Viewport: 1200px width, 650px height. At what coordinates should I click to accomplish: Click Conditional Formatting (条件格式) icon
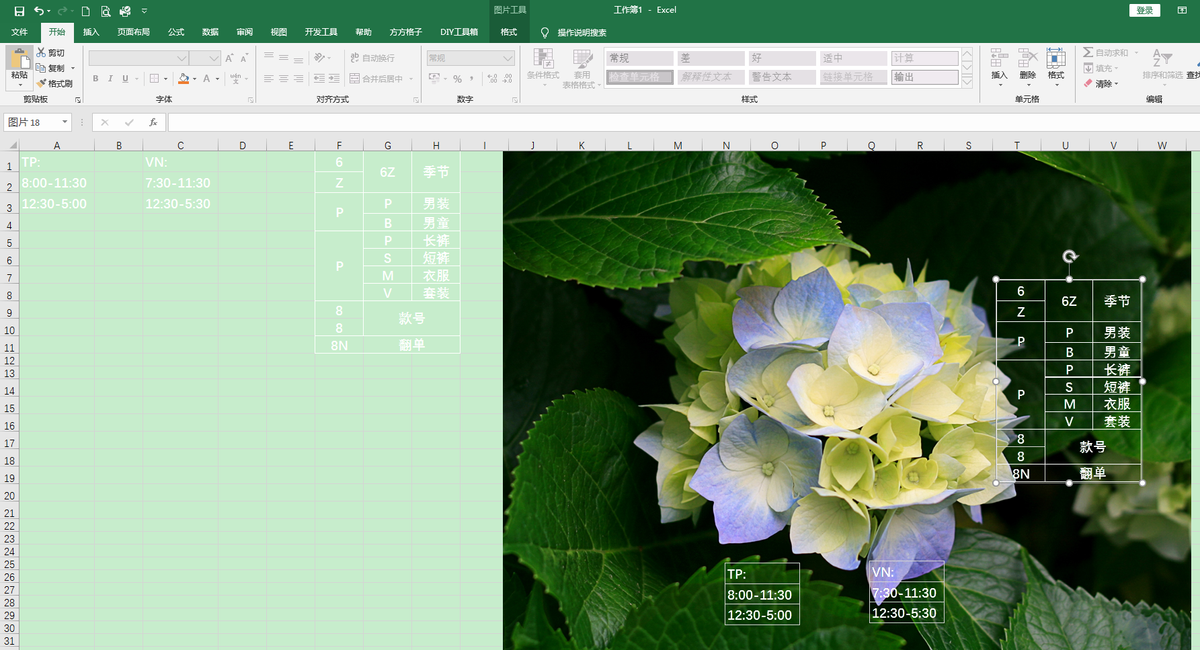[543, 58]
